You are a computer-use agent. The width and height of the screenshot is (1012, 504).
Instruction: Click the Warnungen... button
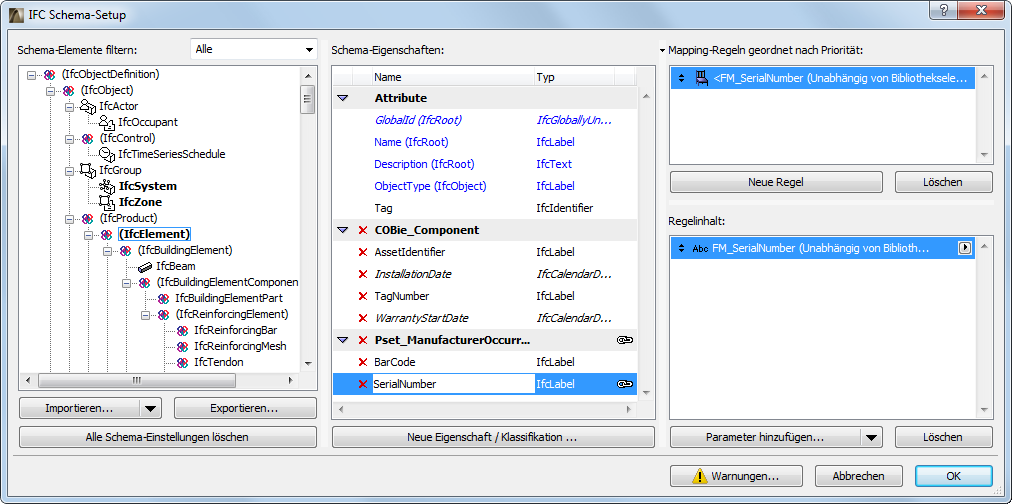736,476
